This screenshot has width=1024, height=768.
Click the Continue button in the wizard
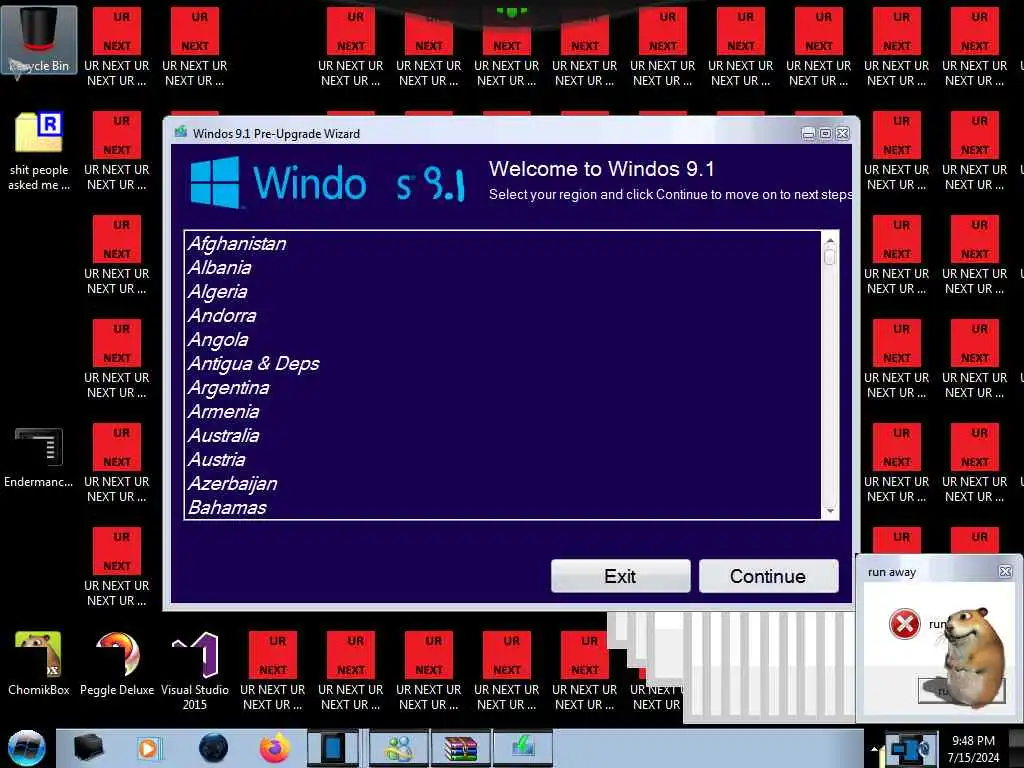(768, 576)
